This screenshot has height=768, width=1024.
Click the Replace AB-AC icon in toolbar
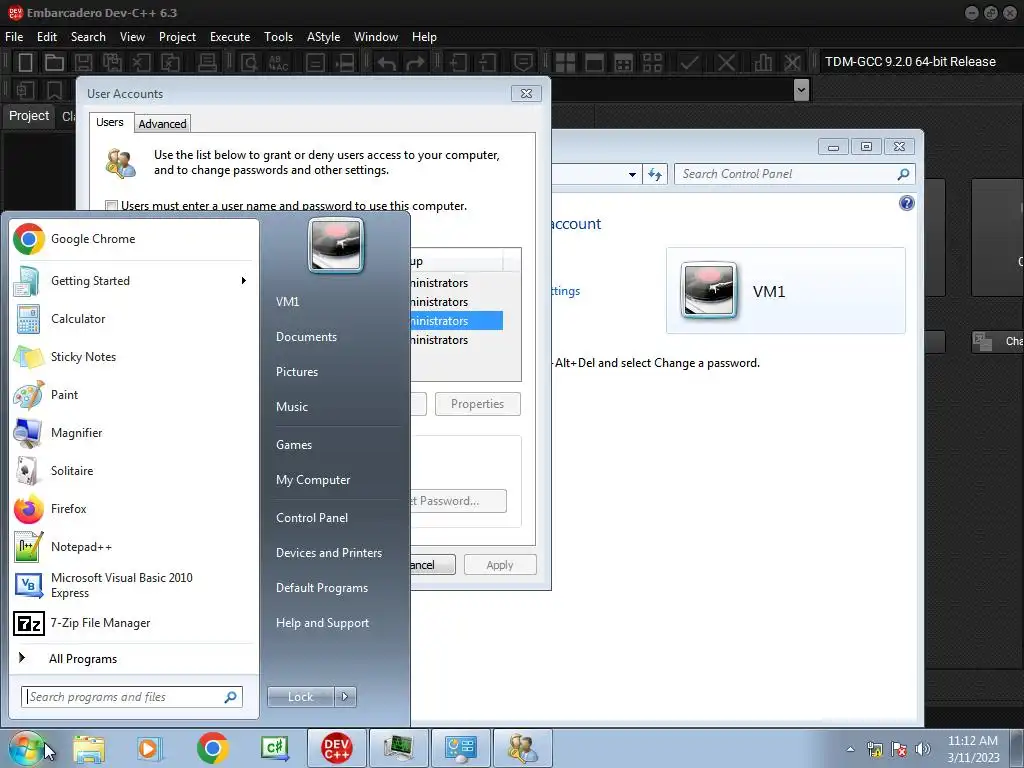point(278,63)
